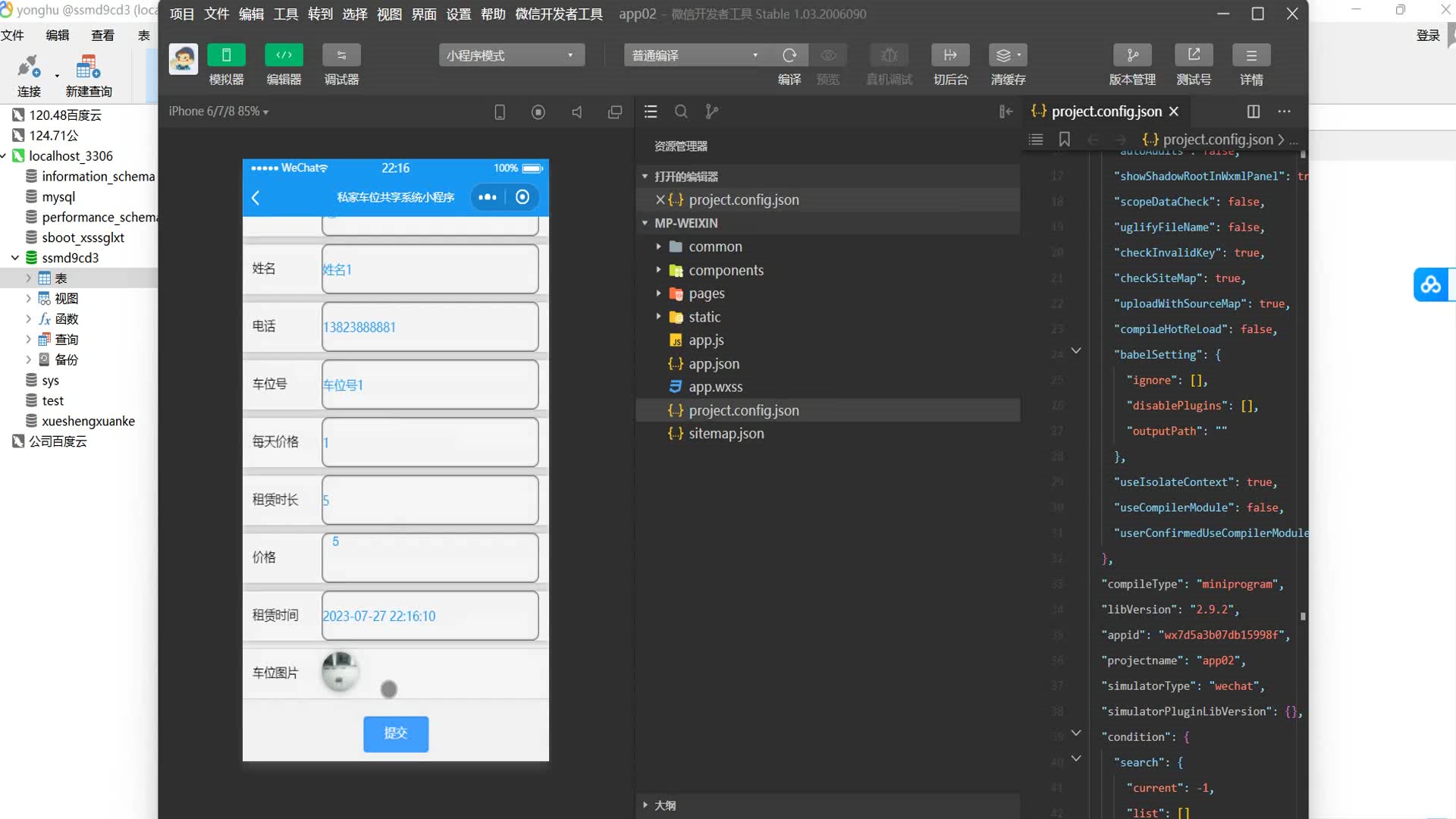Open the 小程序模式 mode dropdown
1456x819 pixels.
click(511, 55)
